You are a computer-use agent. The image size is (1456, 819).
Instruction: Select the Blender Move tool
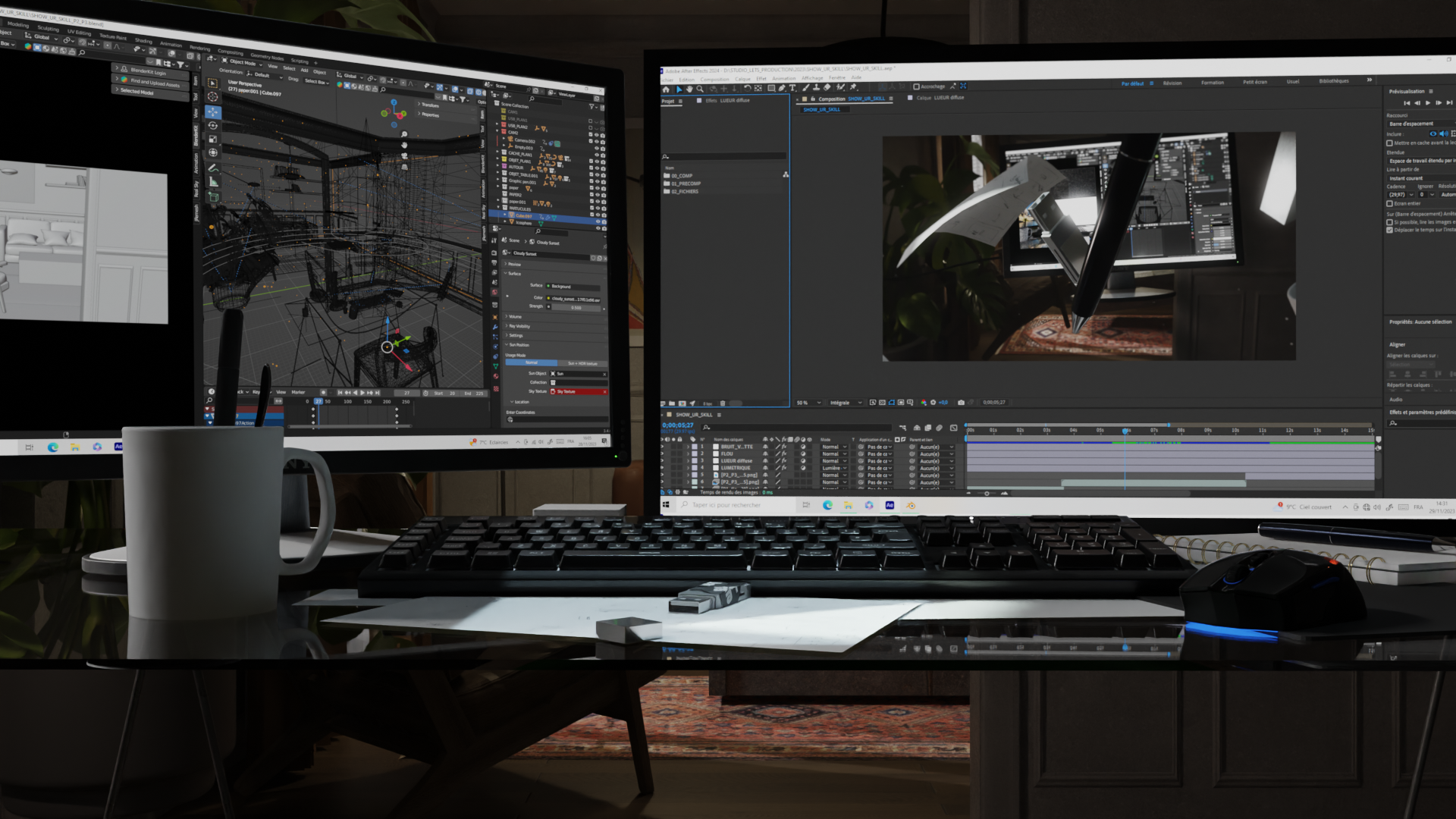[x=212, y=112]
